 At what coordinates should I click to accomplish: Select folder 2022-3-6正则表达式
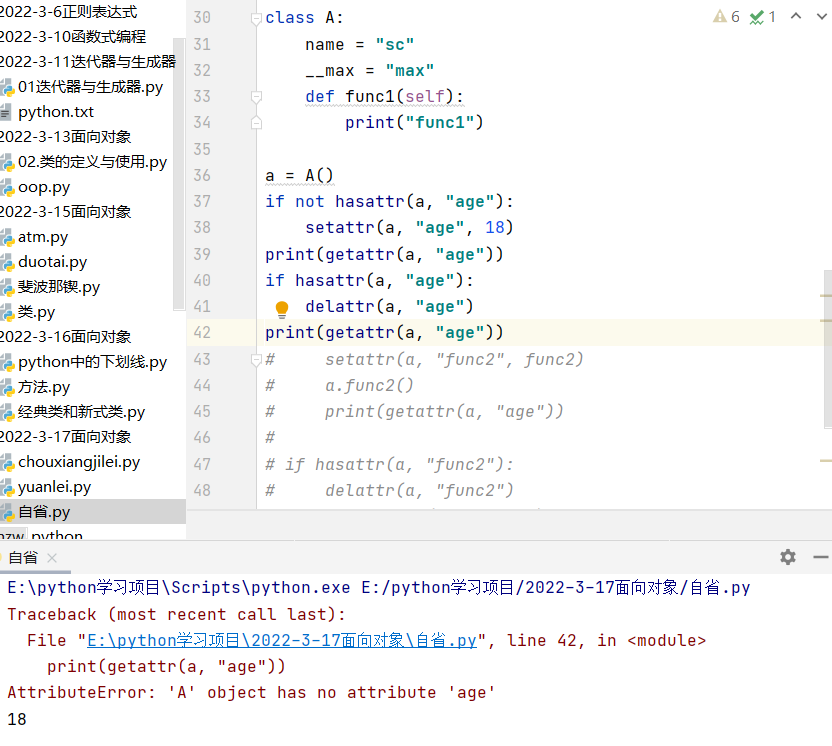[x=68, y=12]
